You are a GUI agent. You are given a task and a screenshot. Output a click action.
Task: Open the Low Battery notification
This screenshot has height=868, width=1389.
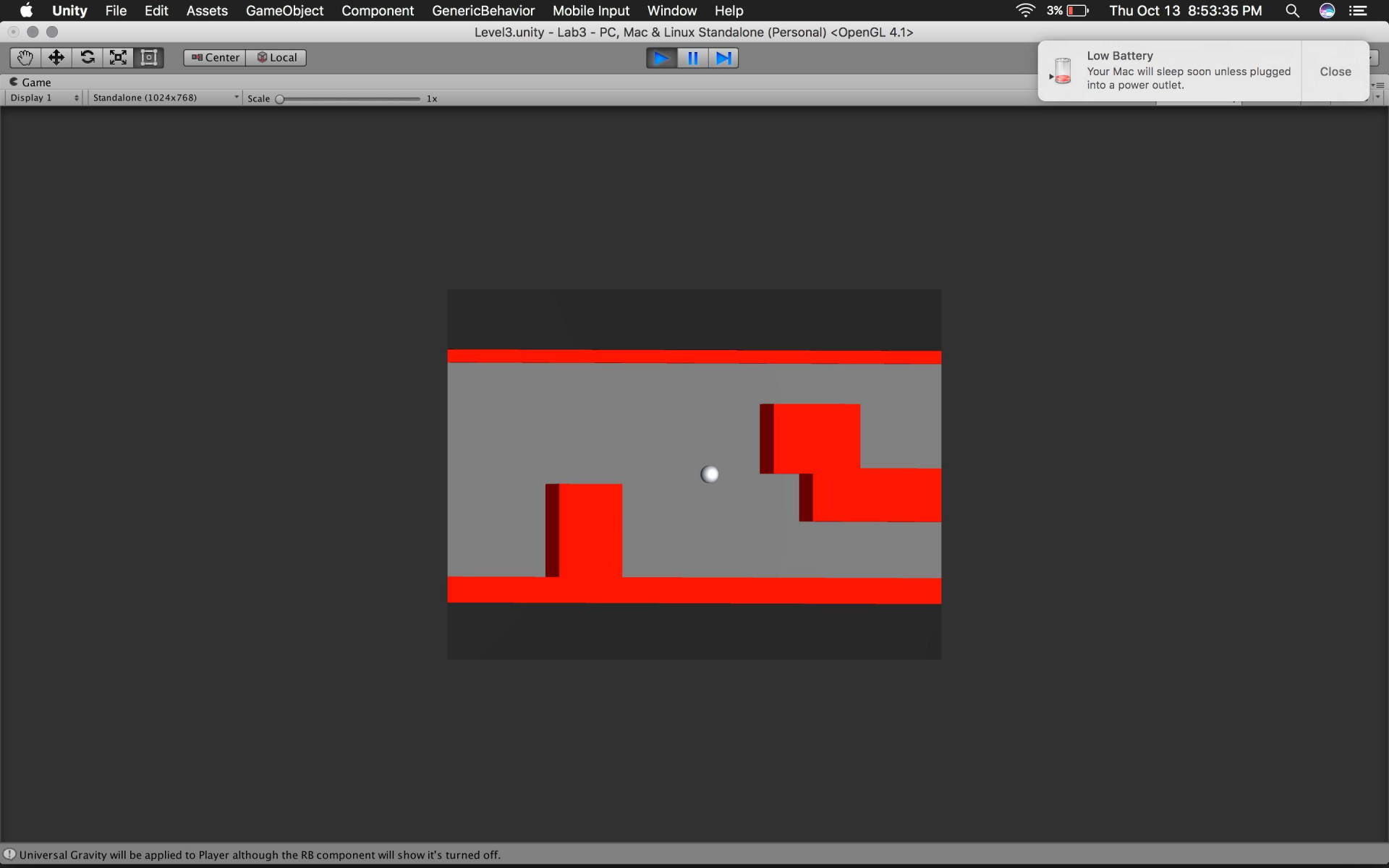pos(1170,71)
